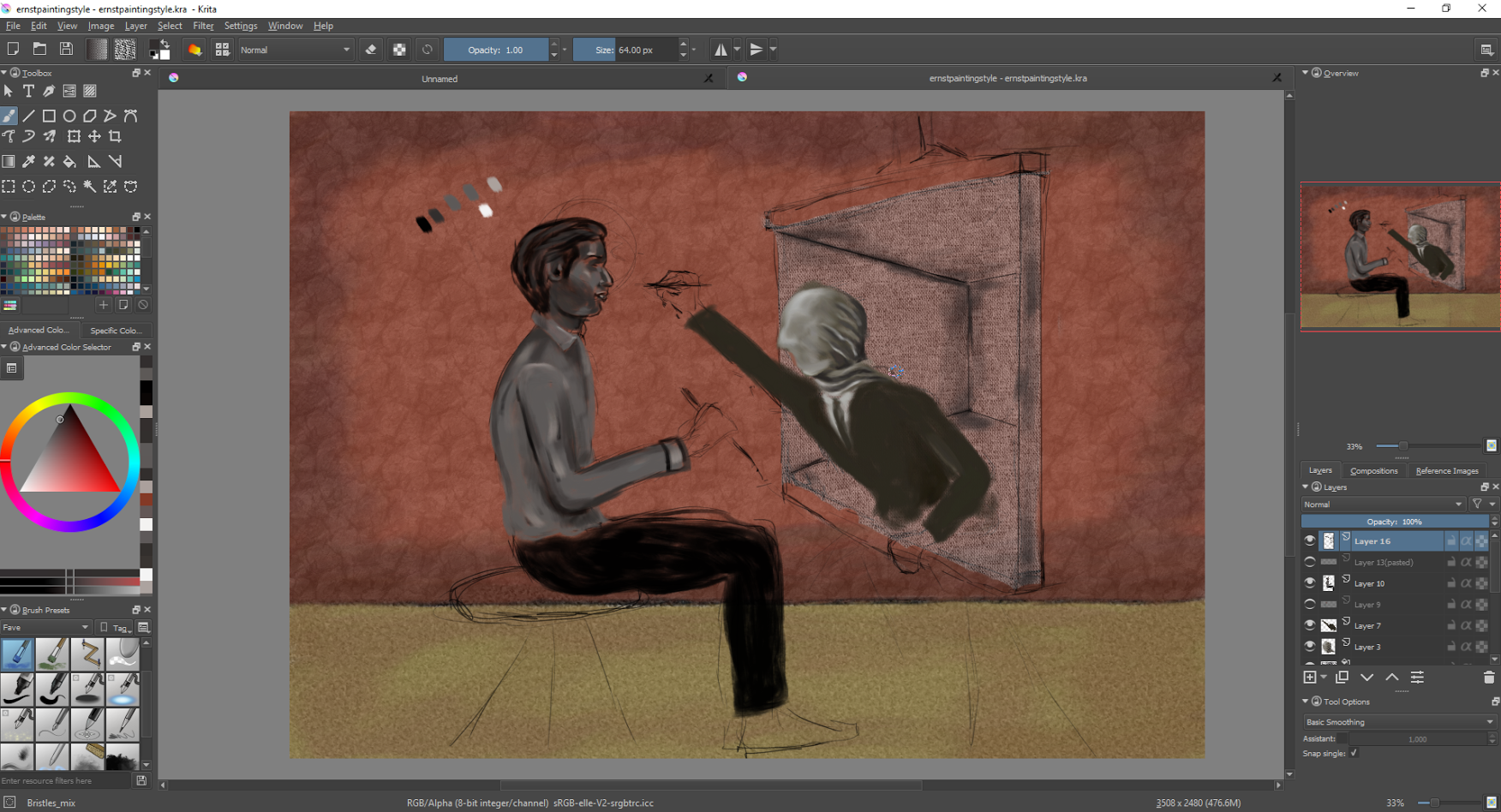This screenshot has width=1501, height=812.
Task: Save the document using toolbar icon
Action: point(66,50)
